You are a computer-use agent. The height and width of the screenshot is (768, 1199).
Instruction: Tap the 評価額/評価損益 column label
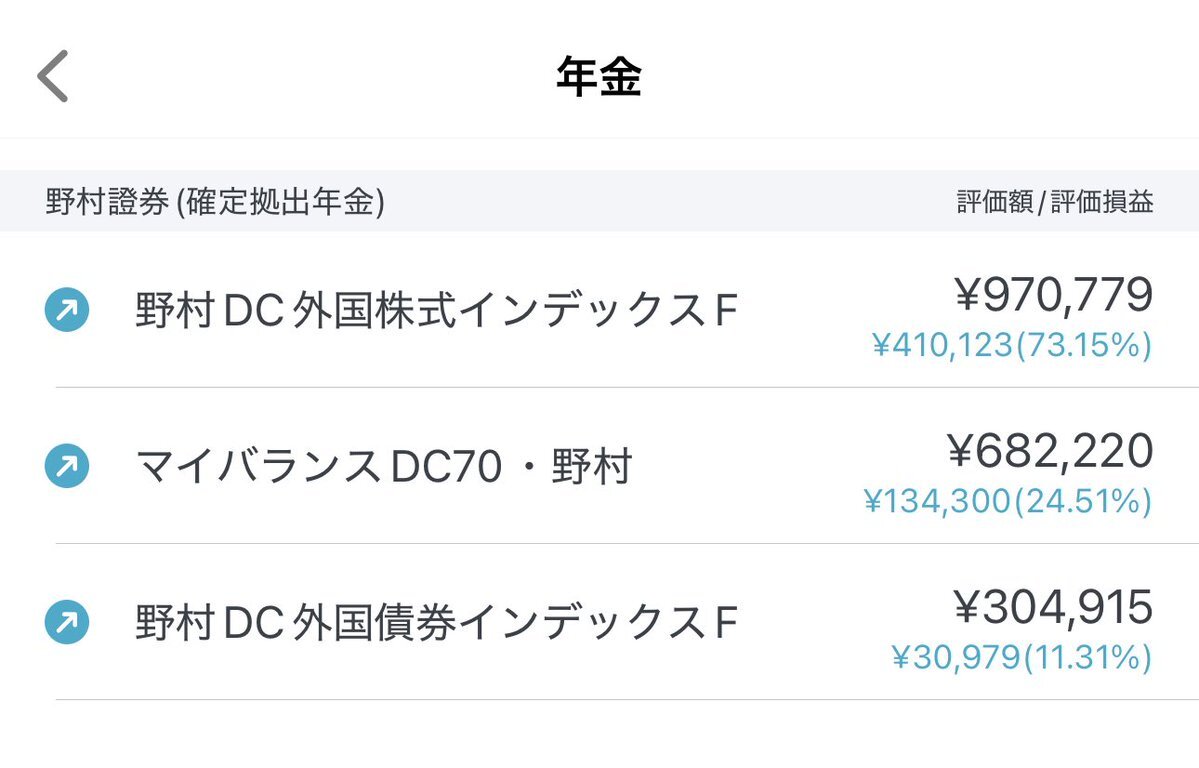[x=1055, y=202]
